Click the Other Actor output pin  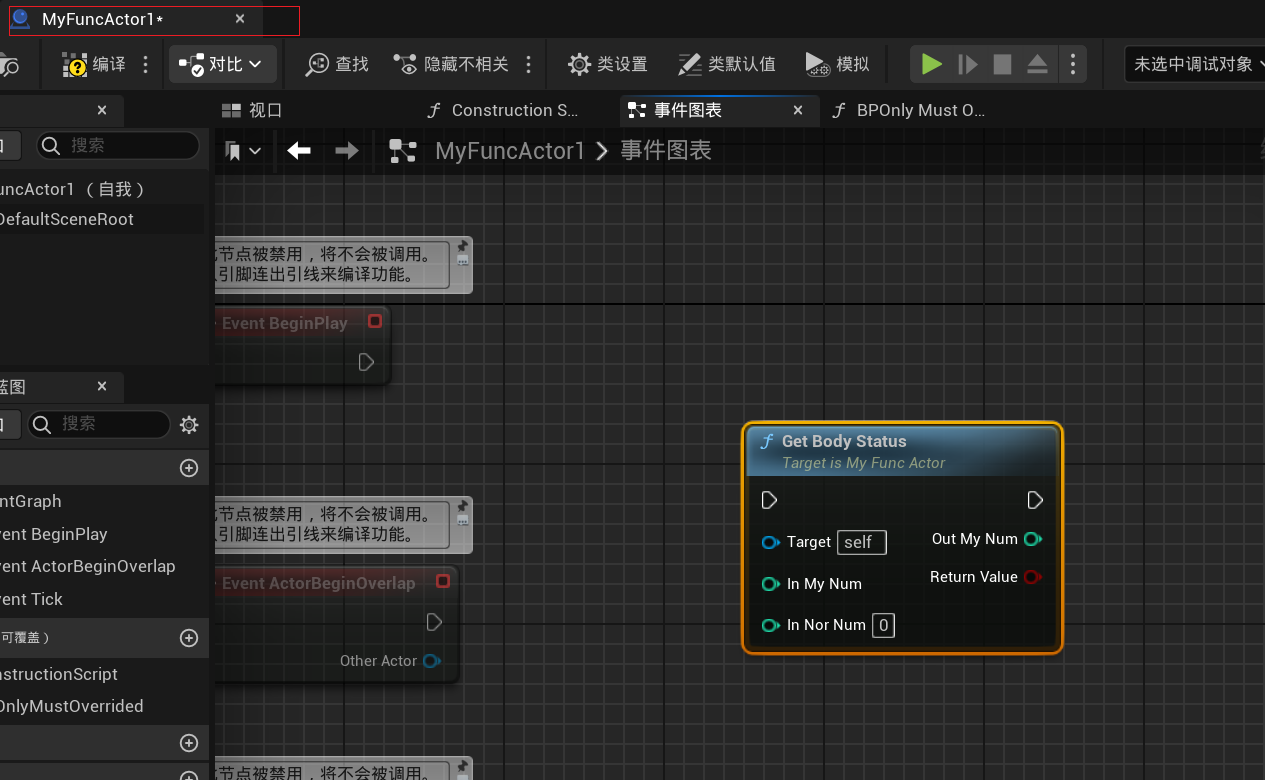(x=432, y=661)
